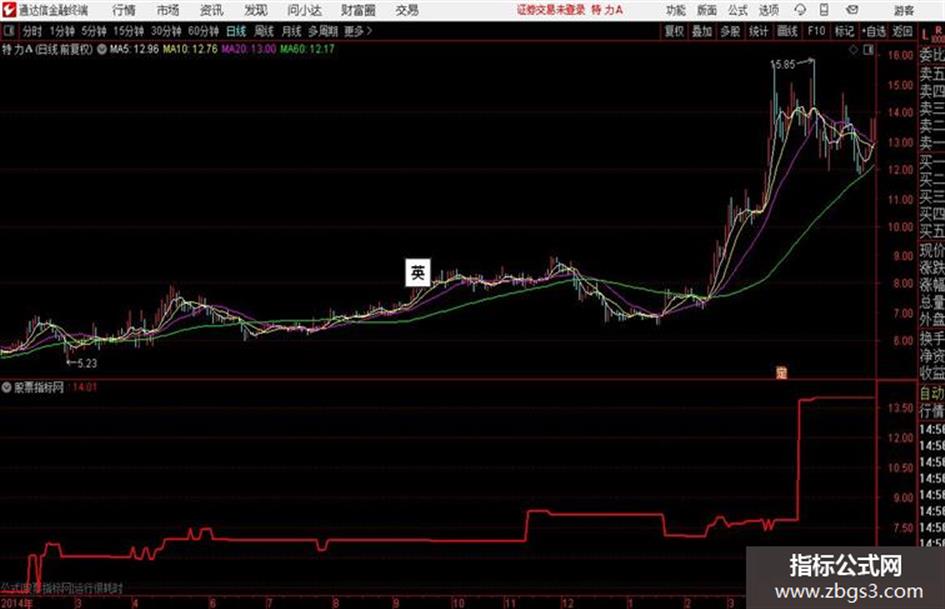Click the 股票指标网 indicator name
This screenshot has height=609, width=945.
coord(39,387)
